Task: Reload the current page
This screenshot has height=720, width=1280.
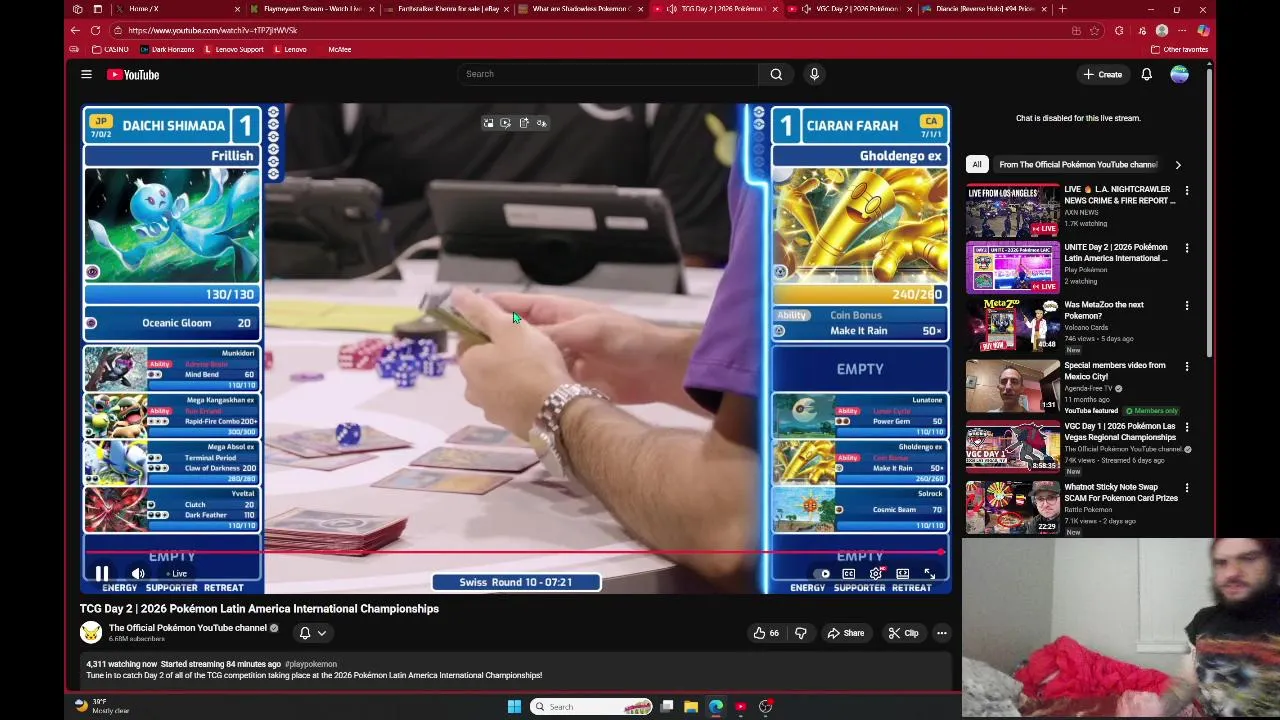Action: point(95,30)
